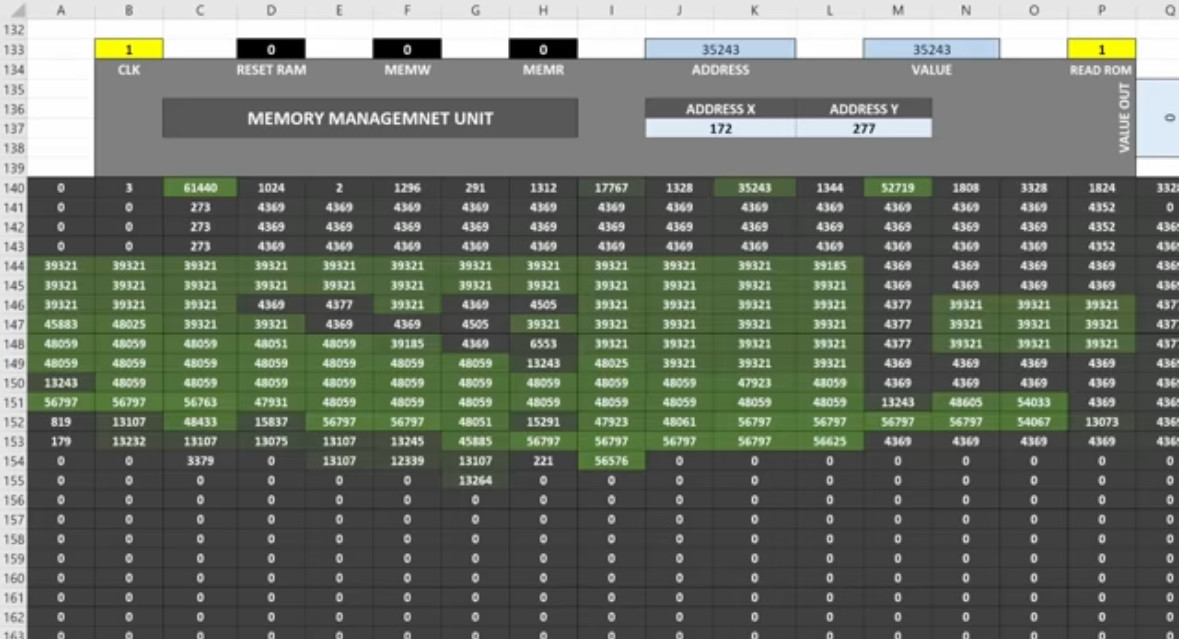
Task: Select row 154 header
Action: (x=13, y=461)
